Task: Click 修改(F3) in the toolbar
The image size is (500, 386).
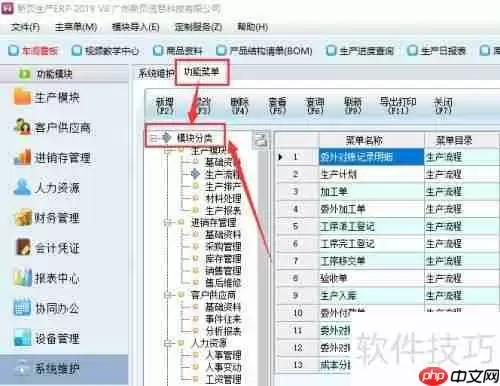Action: [202, 106]
